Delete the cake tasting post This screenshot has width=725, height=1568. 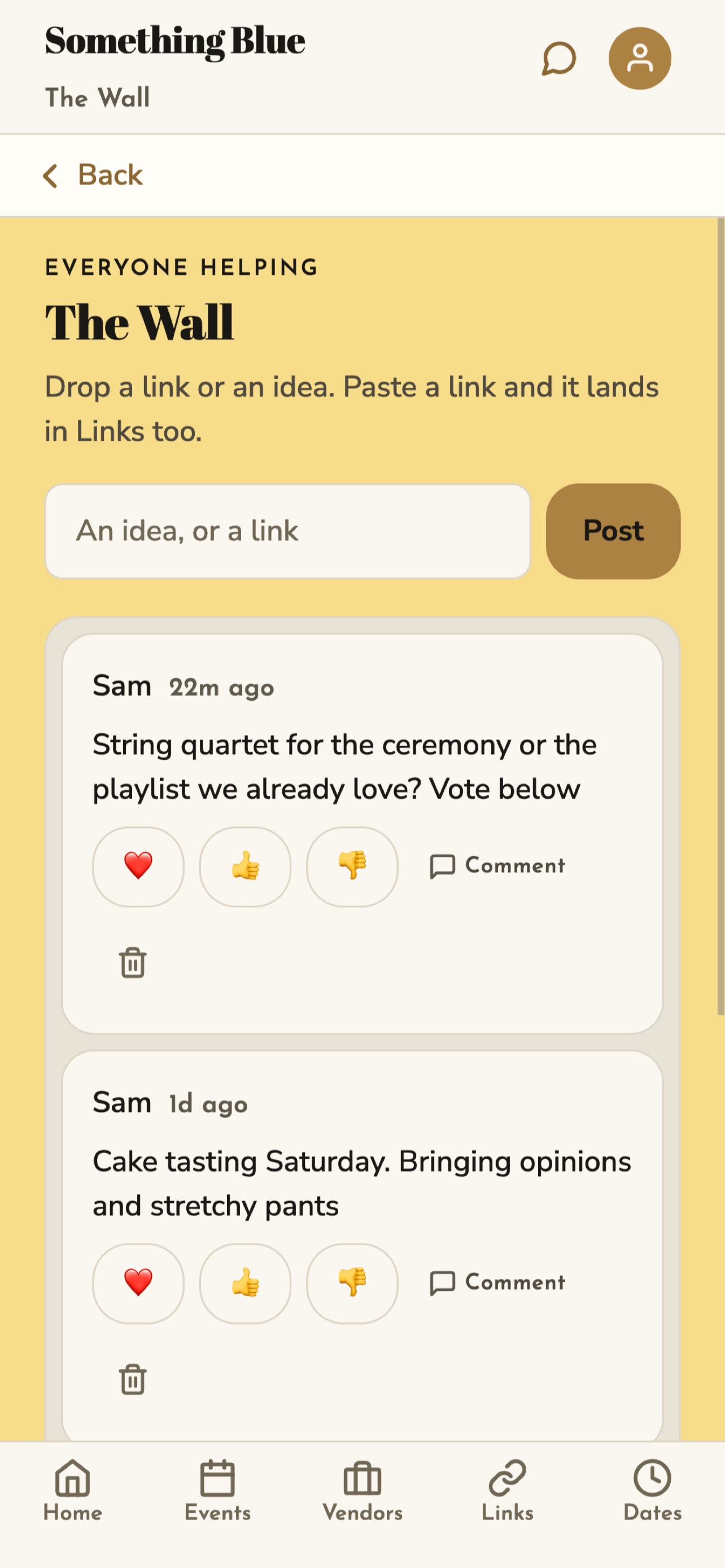tap(133, 1379)
